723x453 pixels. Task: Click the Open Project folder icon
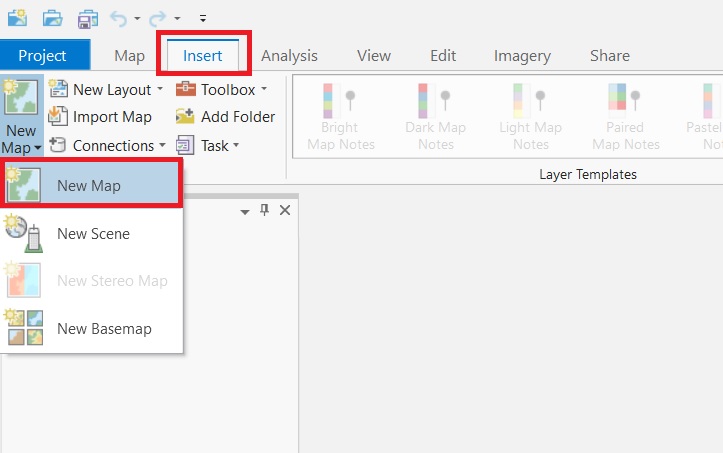[52, 18]
